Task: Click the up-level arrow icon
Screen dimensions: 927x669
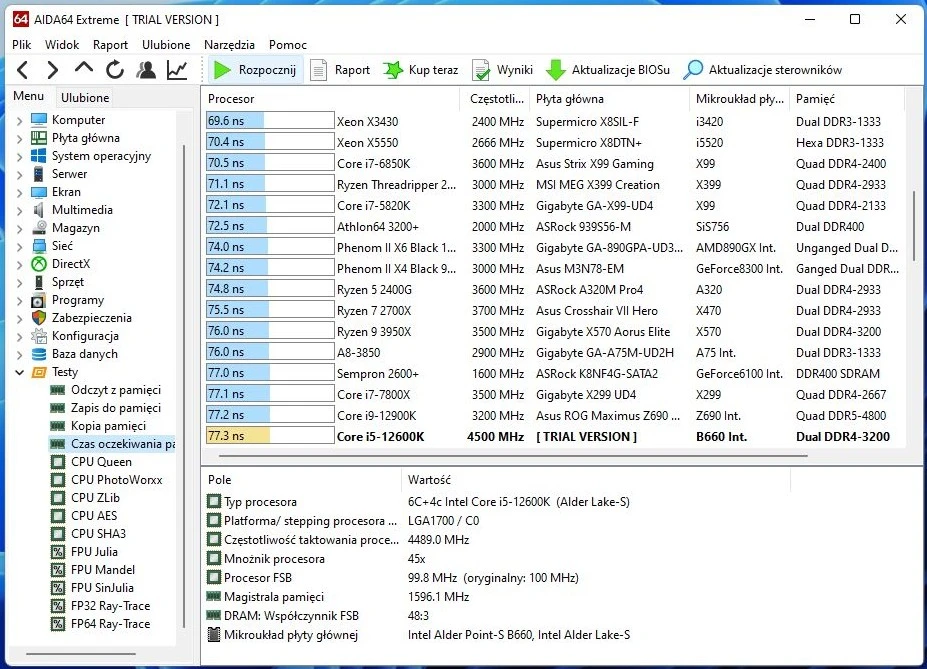Action: click(x=84, y=70)
